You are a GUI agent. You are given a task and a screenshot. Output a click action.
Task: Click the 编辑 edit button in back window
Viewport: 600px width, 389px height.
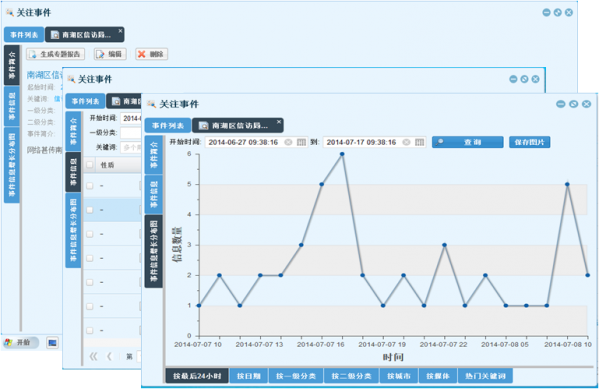110,54
